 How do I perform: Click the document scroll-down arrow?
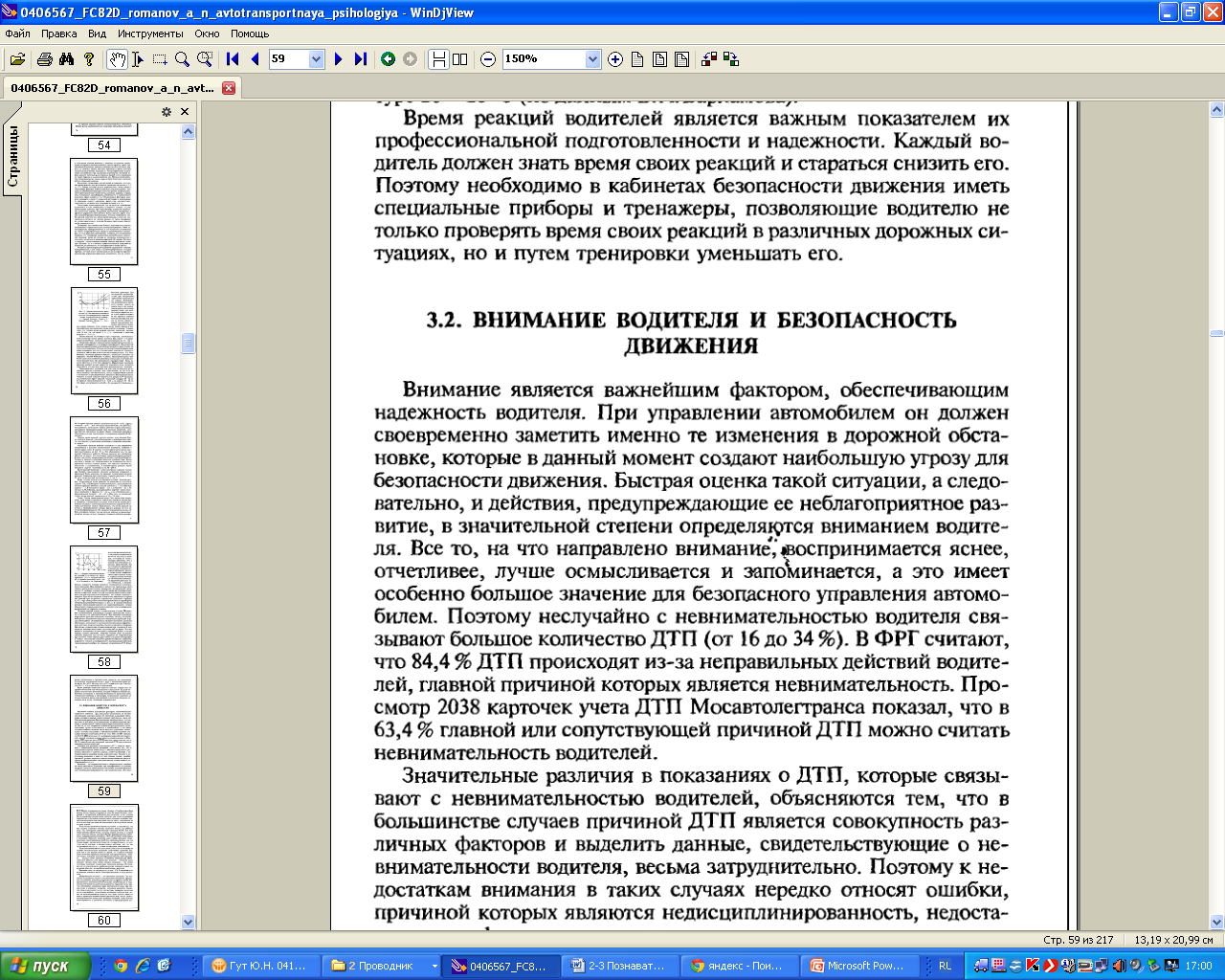pos(1216,922)
